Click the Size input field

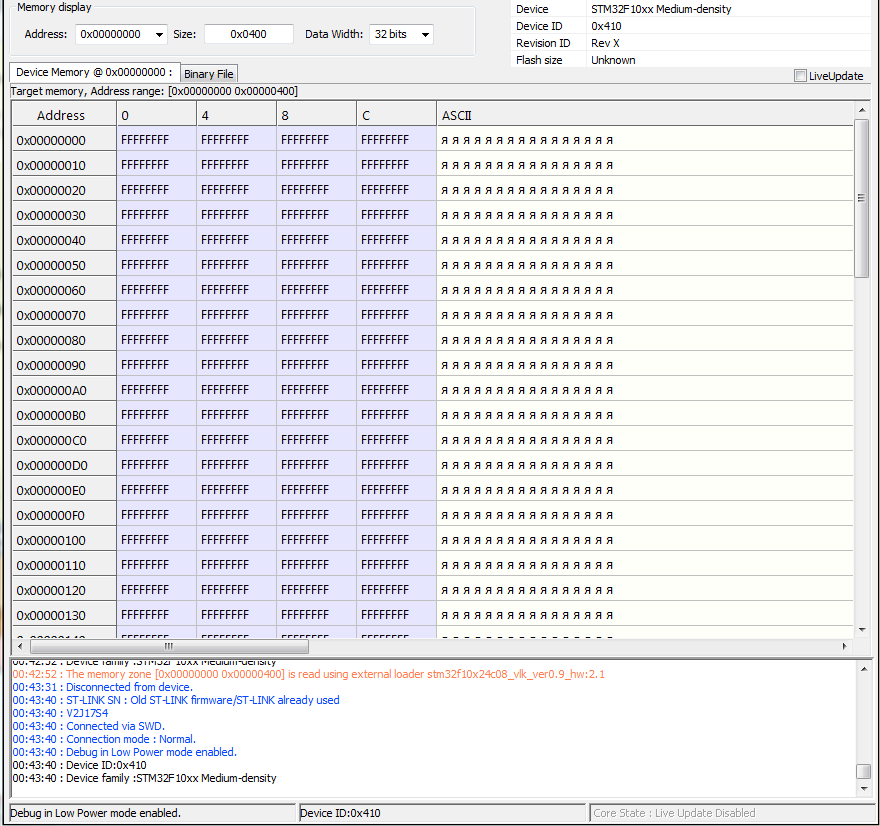tap(248, 34)
